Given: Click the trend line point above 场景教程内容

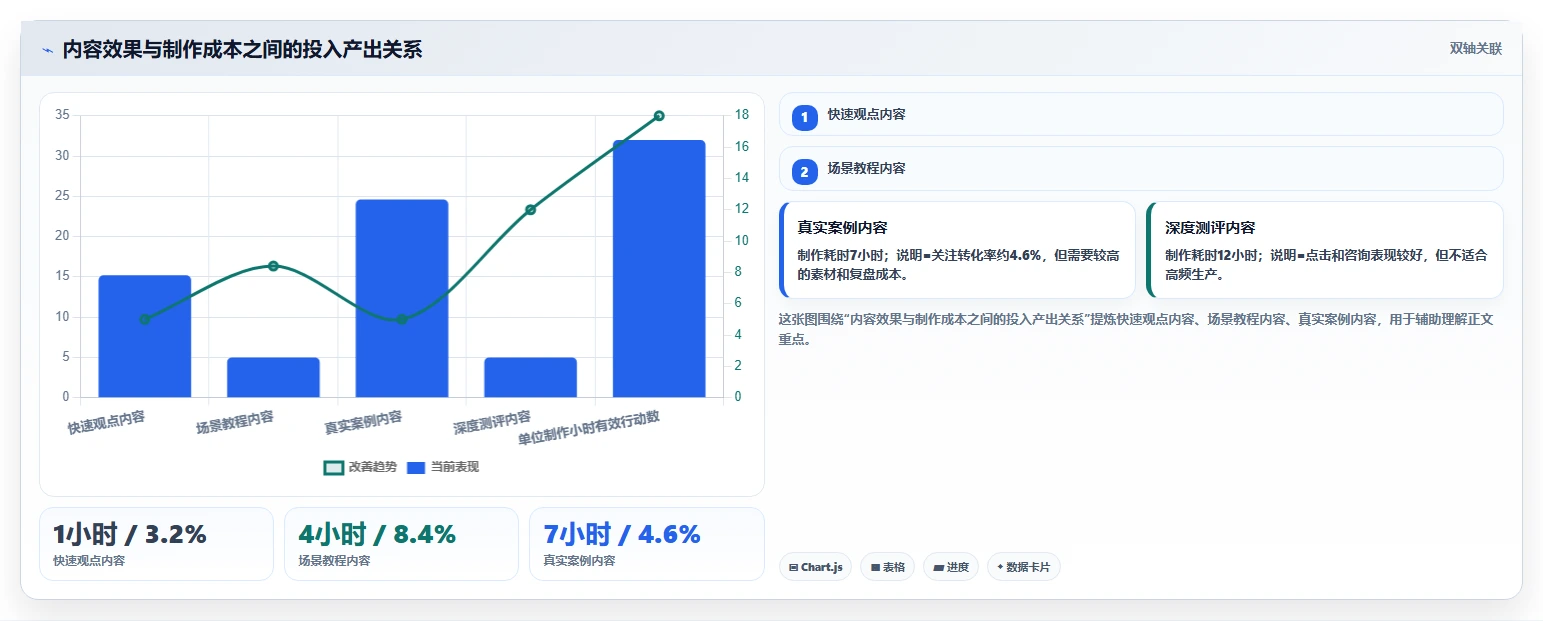Looking at the screenshot, I should click(273, 266).
